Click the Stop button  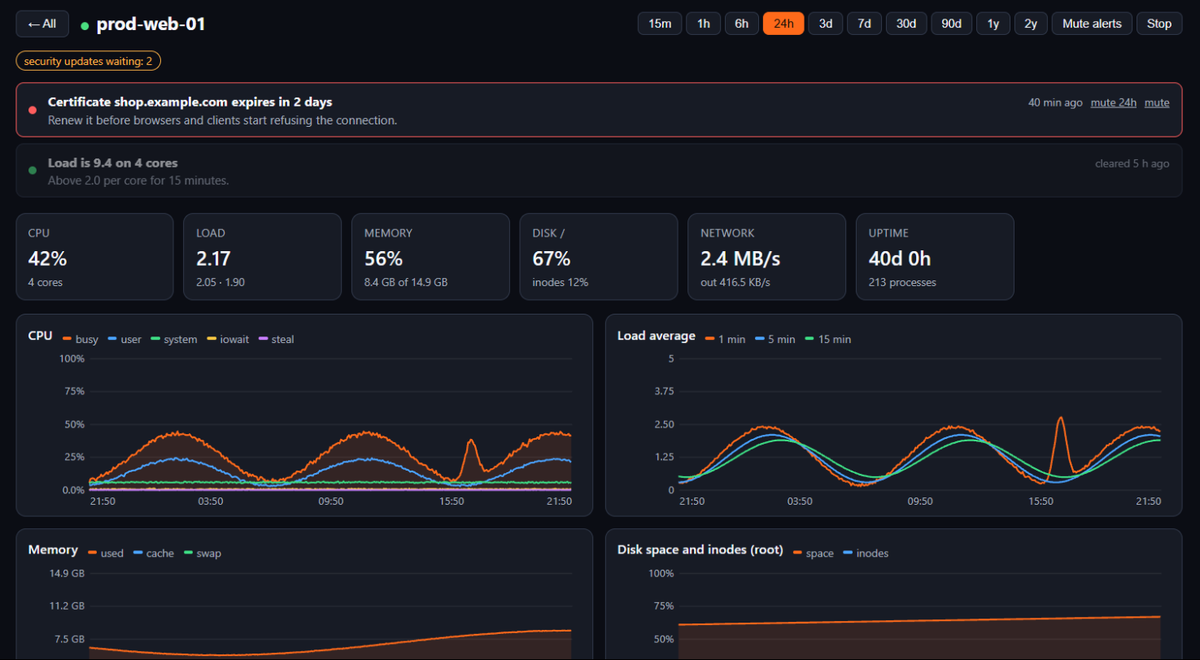tap(1160, 23)
